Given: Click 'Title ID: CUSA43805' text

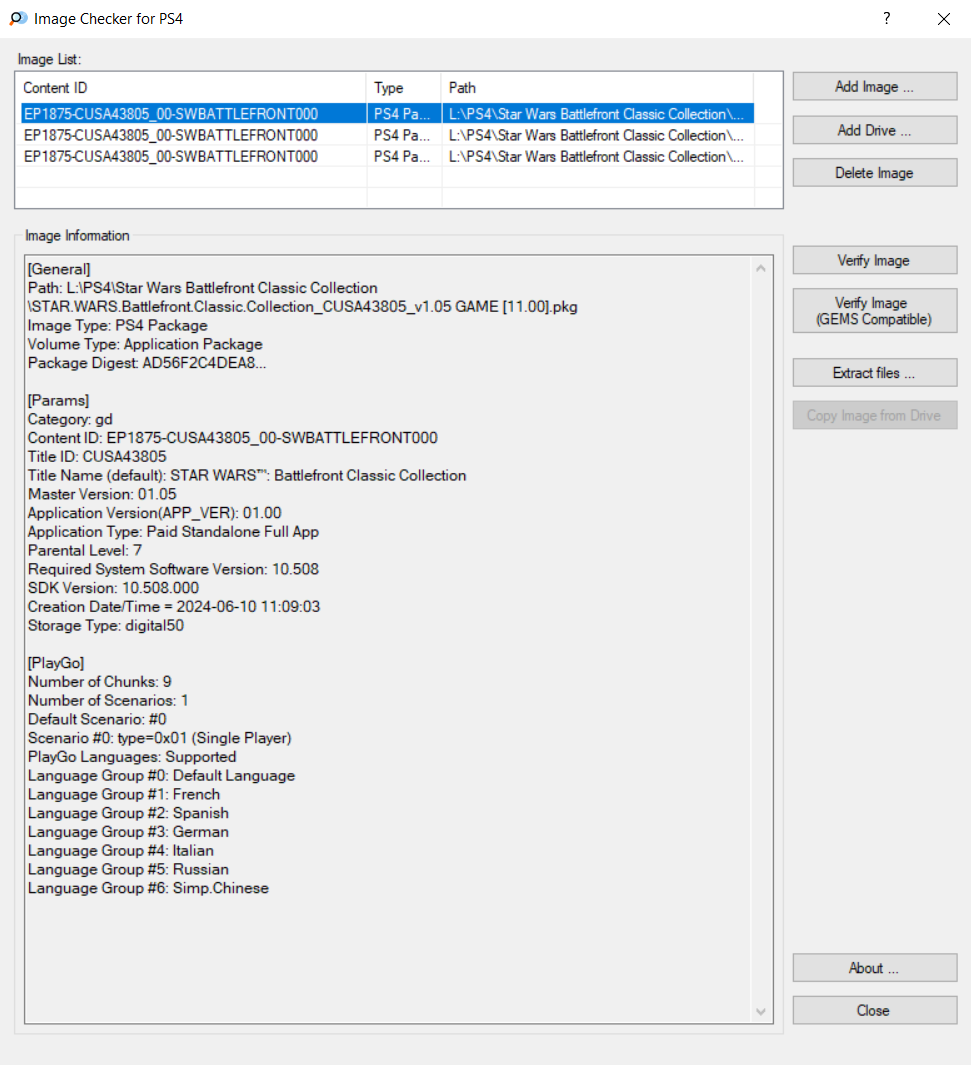Looking at the screenshot, I should tap(97, 456).
